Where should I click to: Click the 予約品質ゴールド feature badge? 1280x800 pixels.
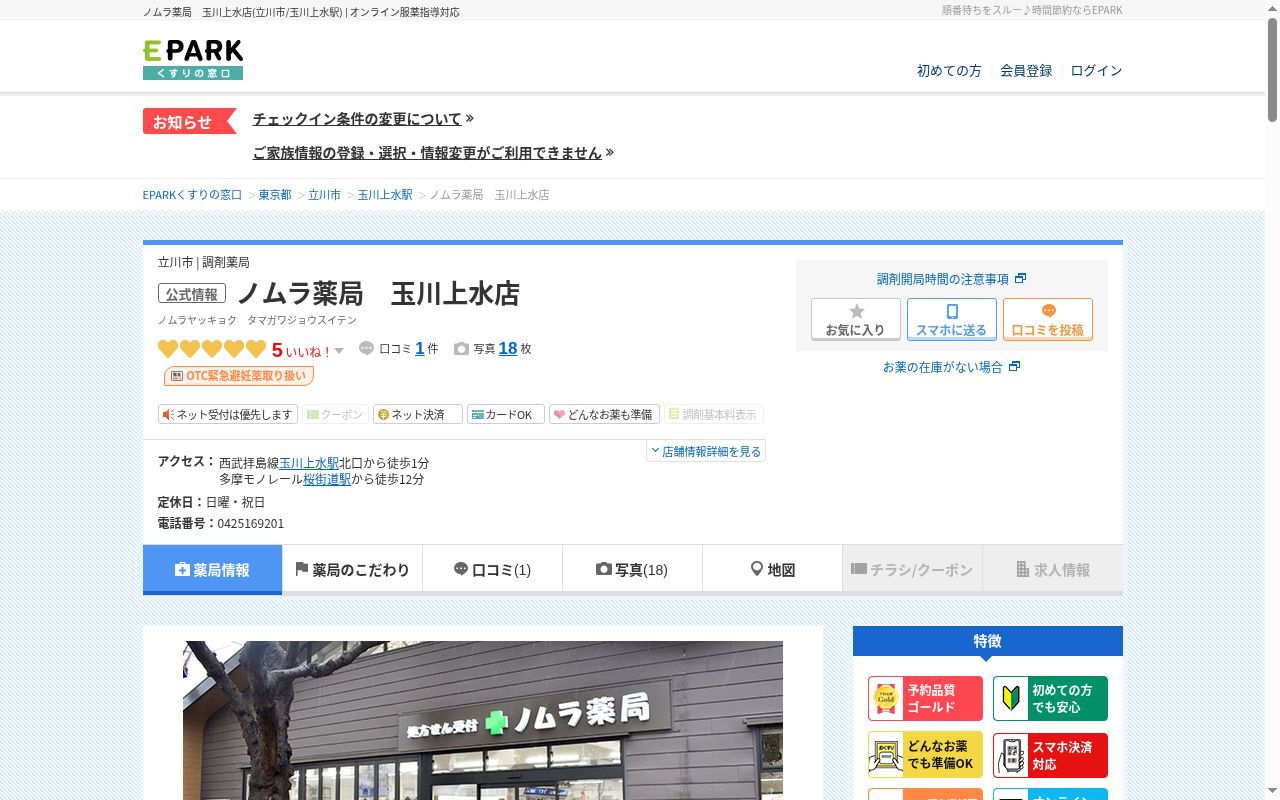[925, 698]
